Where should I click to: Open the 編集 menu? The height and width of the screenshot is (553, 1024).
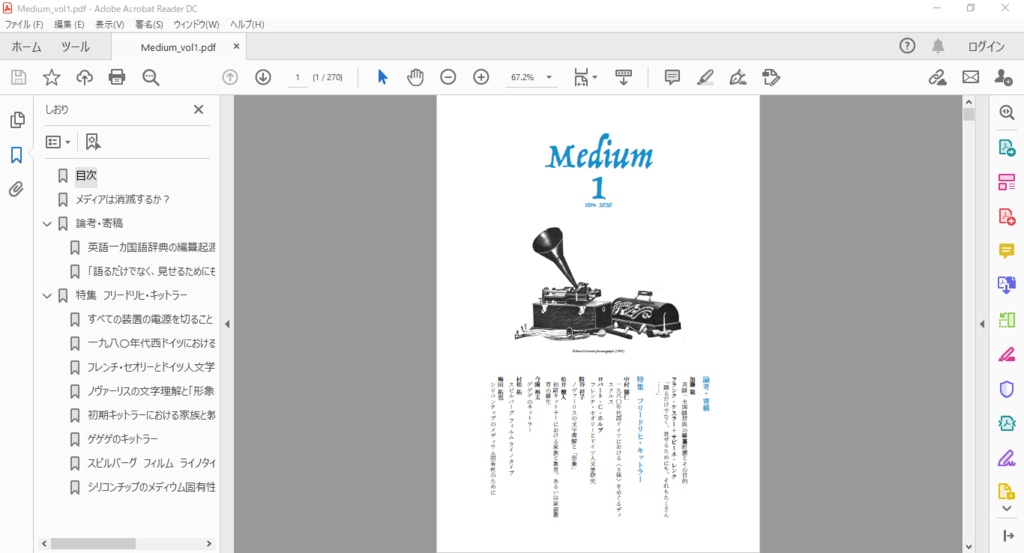pyautogui.click(x=69, y=24)
